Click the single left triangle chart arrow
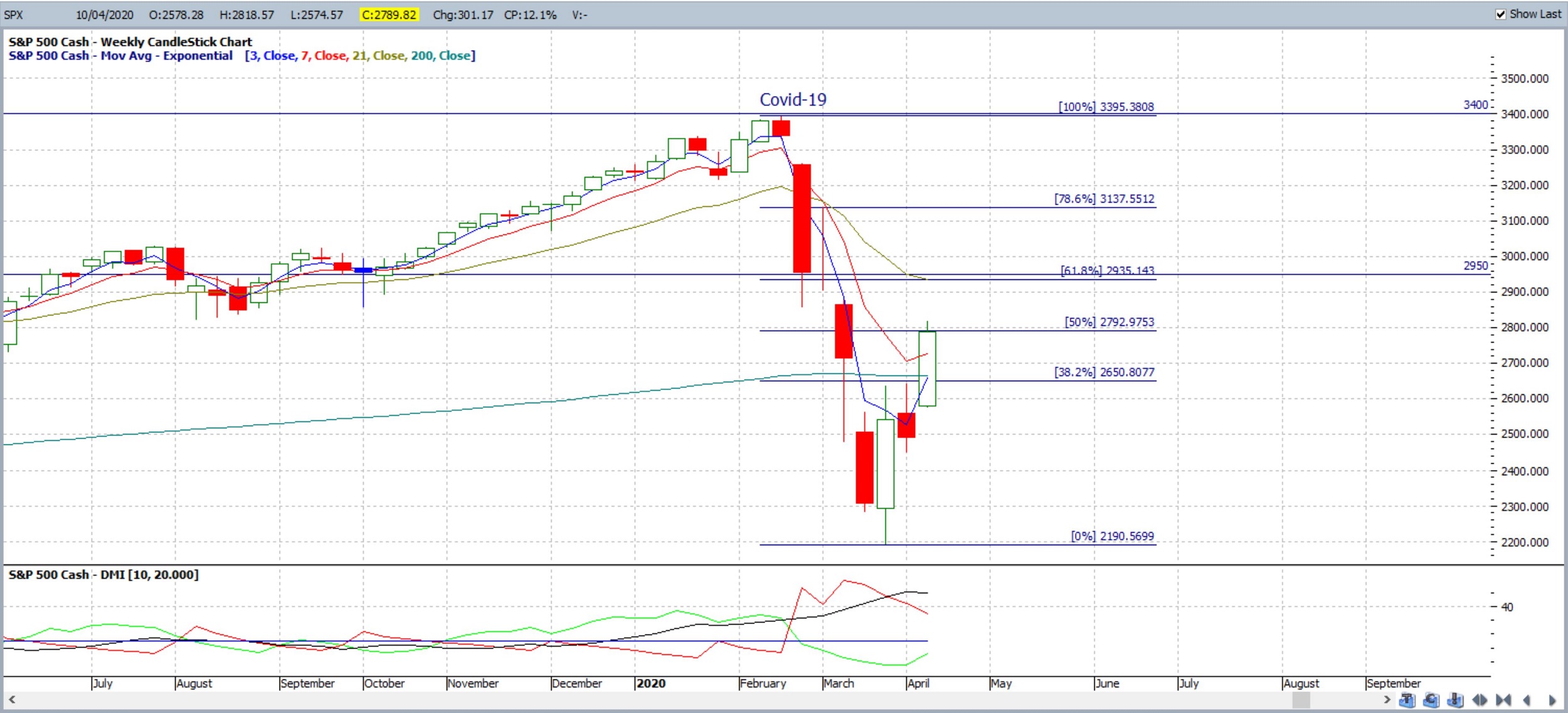 pyautogui.click(x=1527, y=700)
